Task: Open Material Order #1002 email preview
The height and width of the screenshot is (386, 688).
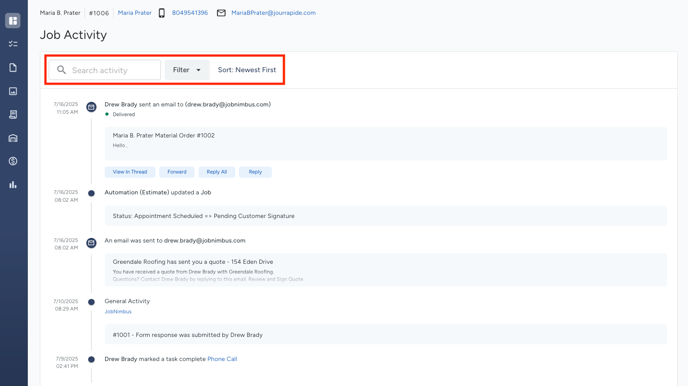Action: tap(386, 144)
